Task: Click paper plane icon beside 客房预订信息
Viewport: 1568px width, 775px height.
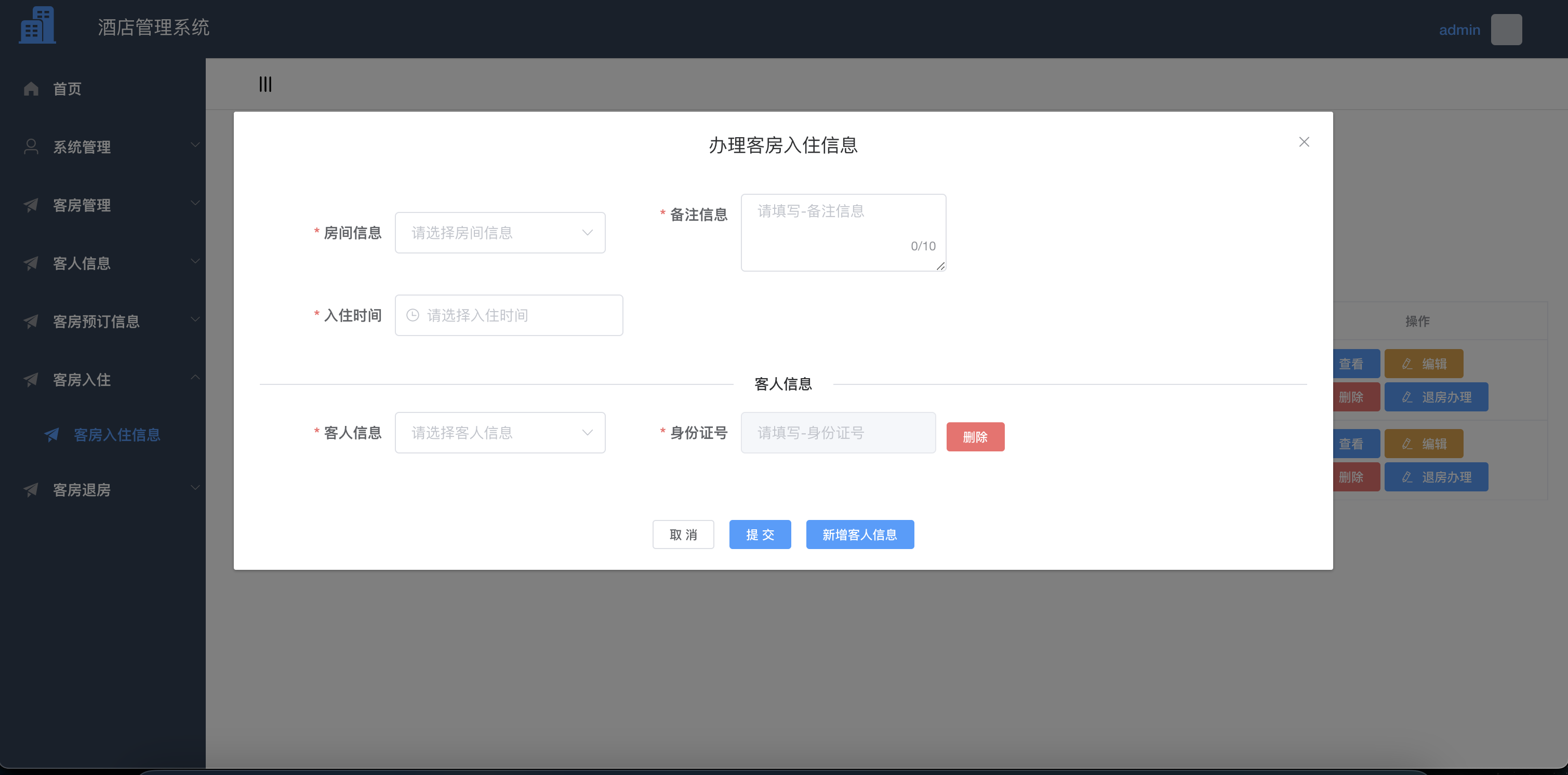Action: pyautogui.click(x=31, y=322)
